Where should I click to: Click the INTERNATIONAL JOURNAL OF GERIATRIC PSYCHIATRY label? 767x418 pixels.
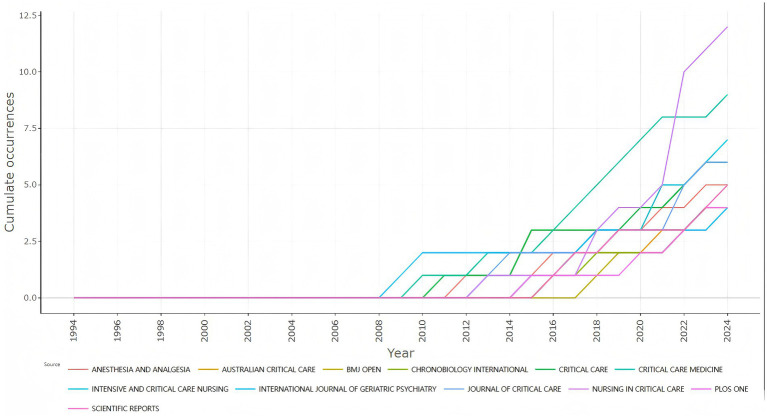(347, 389)
